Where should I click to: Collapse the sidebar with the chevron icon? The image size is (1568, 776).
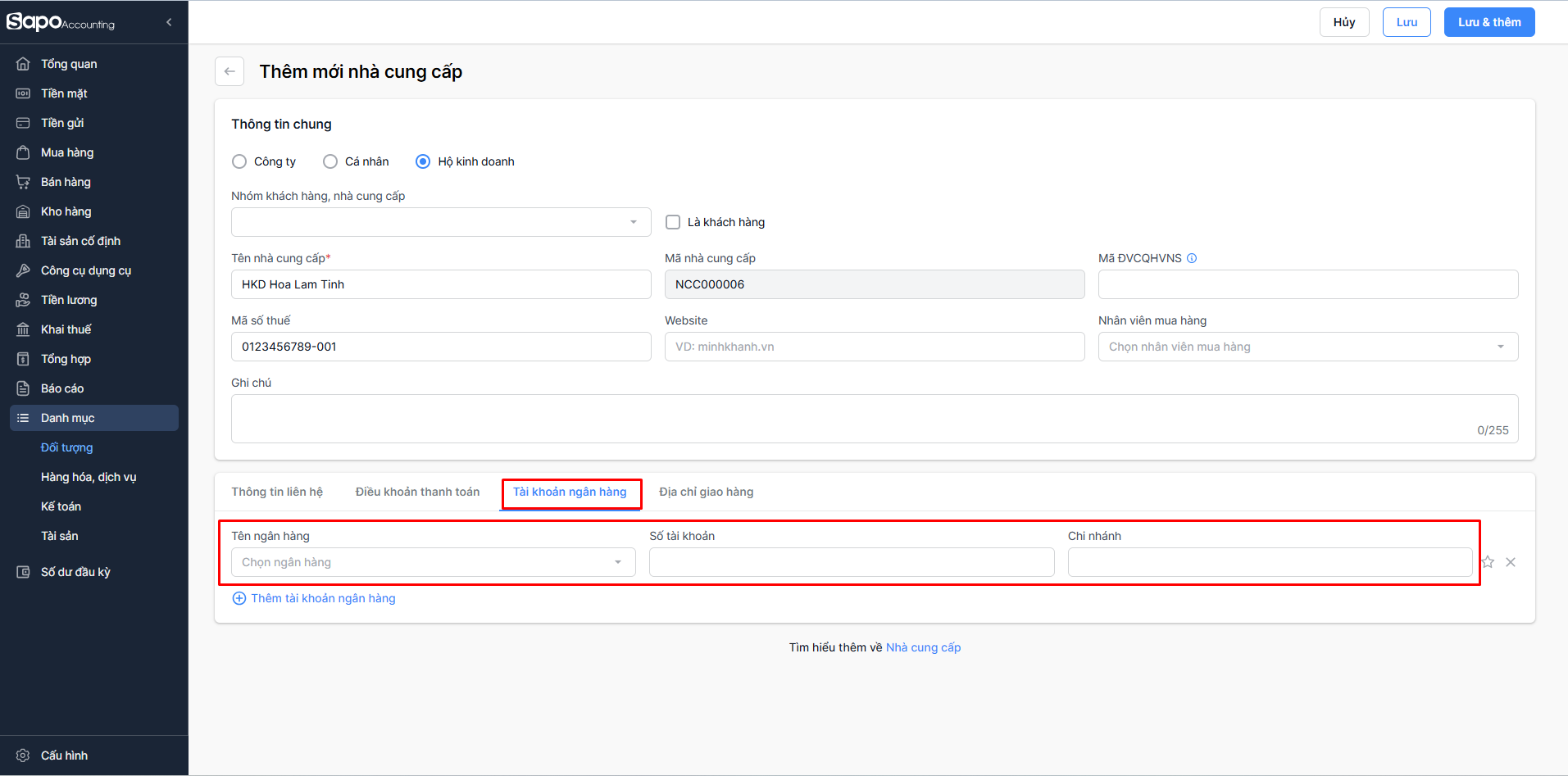[x=169, y=22]
